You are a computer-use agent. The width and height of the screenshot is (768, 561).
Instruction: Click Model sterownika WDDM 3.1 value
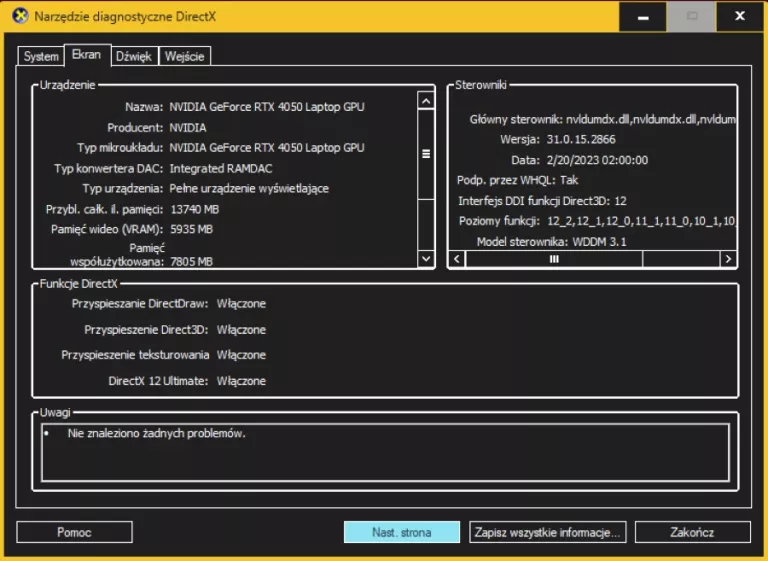click(x=600, y=242)
